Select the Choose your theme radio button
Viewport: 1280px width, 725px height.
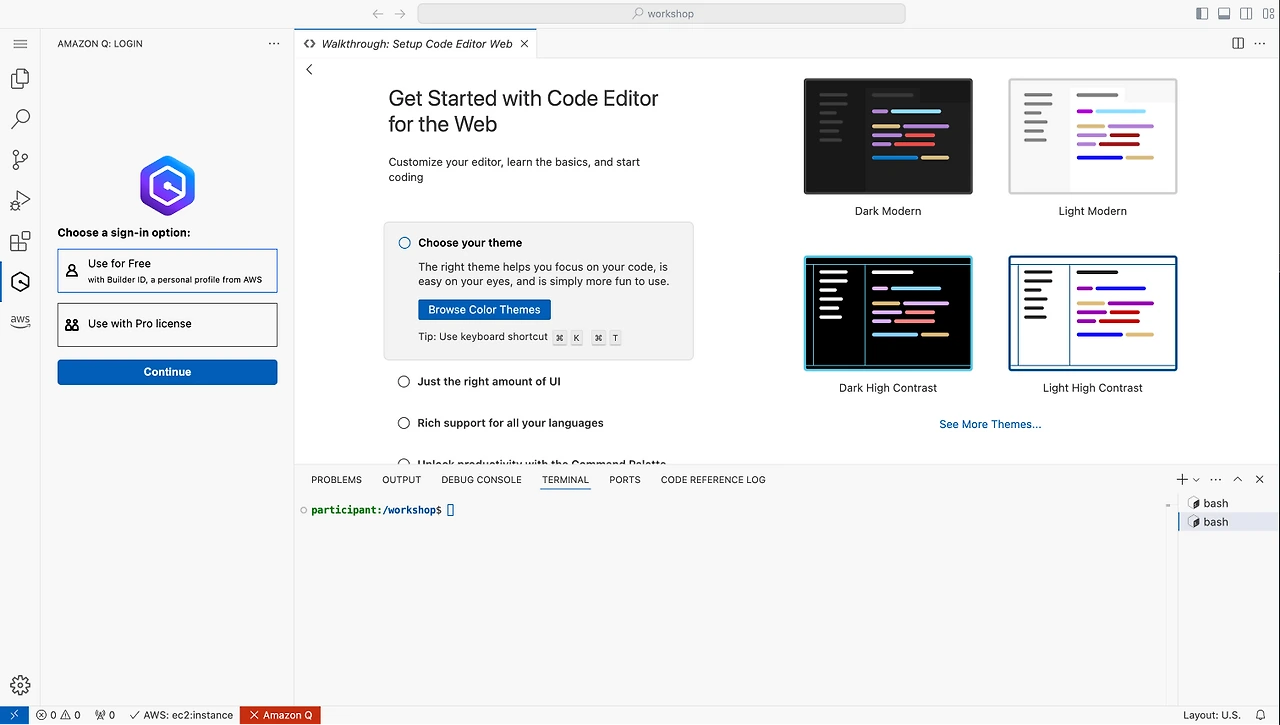pyautogui.click(x=404, y=242)
